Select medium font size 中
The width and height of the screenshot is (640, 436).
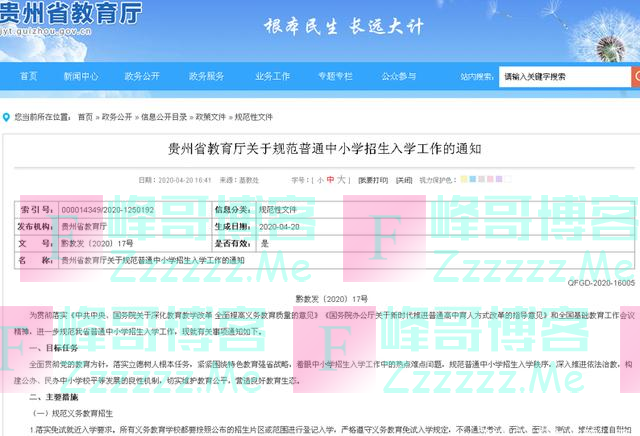[x=330, y=180]
